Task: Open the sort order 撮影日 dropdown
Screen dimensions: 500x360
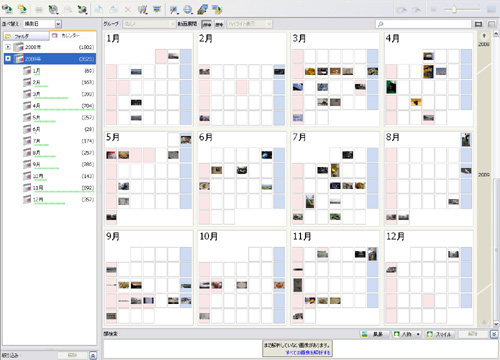Action: (x=58, y=24)
